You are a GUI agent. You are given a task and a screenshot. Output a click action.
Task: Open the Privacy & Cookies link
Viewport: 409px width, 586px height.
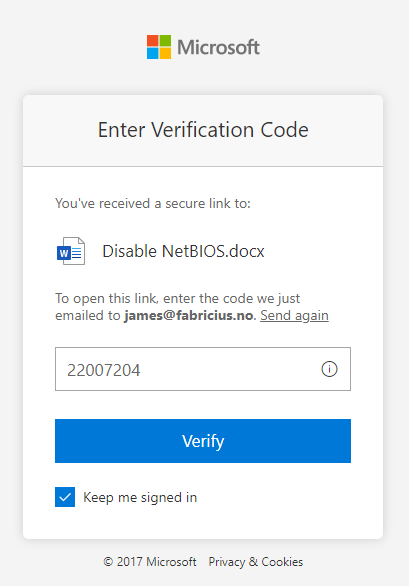[x=256, y=562]
